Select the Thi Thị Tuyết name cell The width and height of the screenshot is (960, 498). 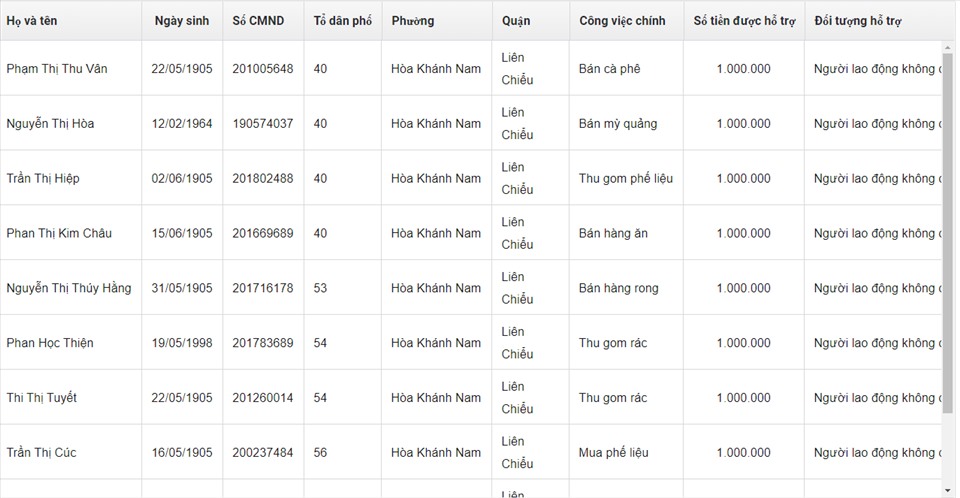71,398
